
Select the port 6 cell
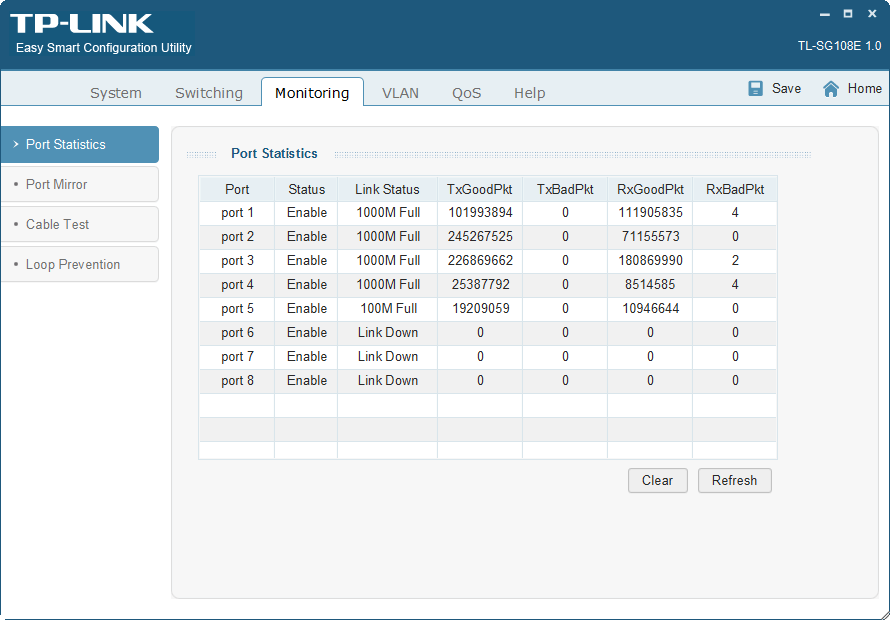coord(237,333)
